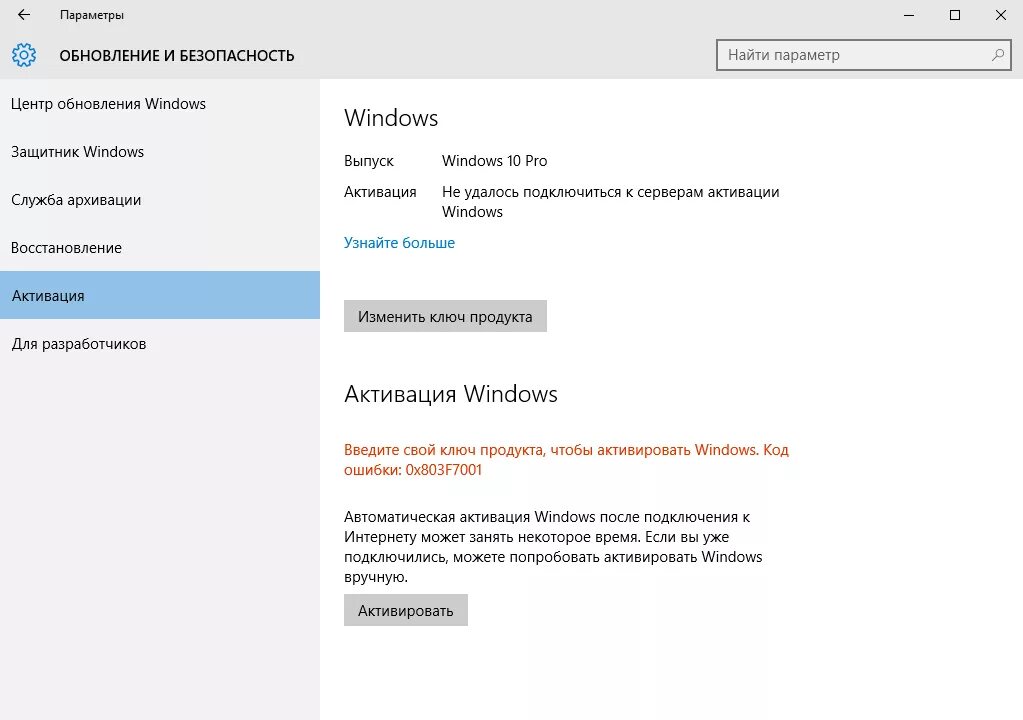The width and height of the screenshot is (1023, 720).
Task: Click the 0x803F7001 error message text
Action: [566, 460]
